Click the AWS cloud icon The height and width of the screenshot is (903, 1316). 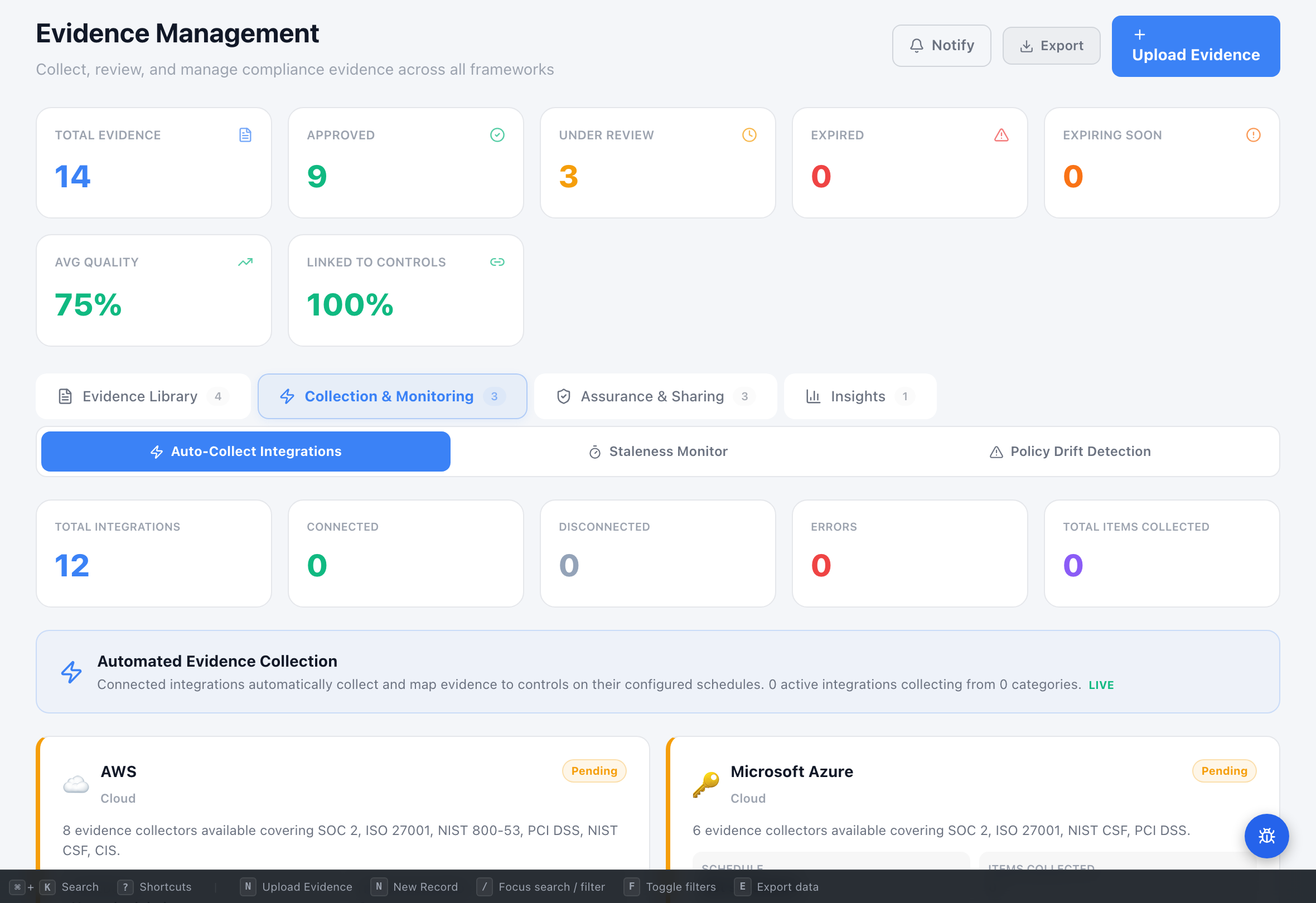click(76, 784)
